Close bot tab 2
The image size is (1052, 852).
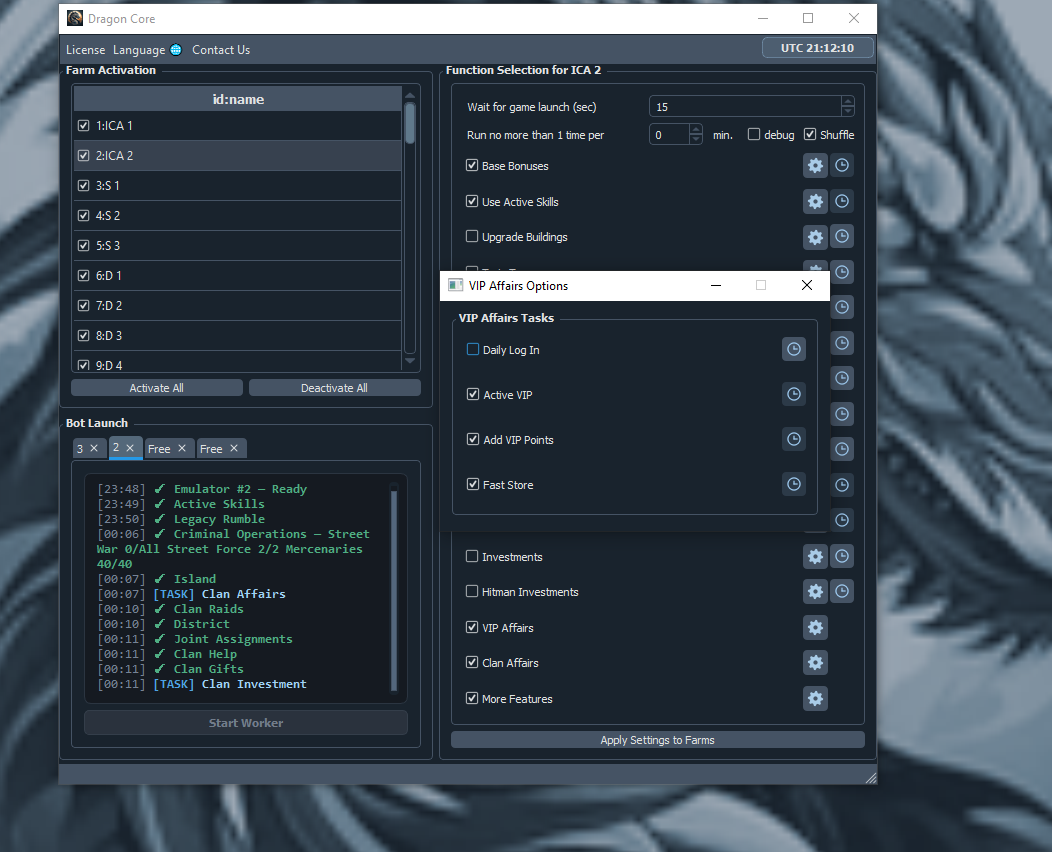coord(130,447)
